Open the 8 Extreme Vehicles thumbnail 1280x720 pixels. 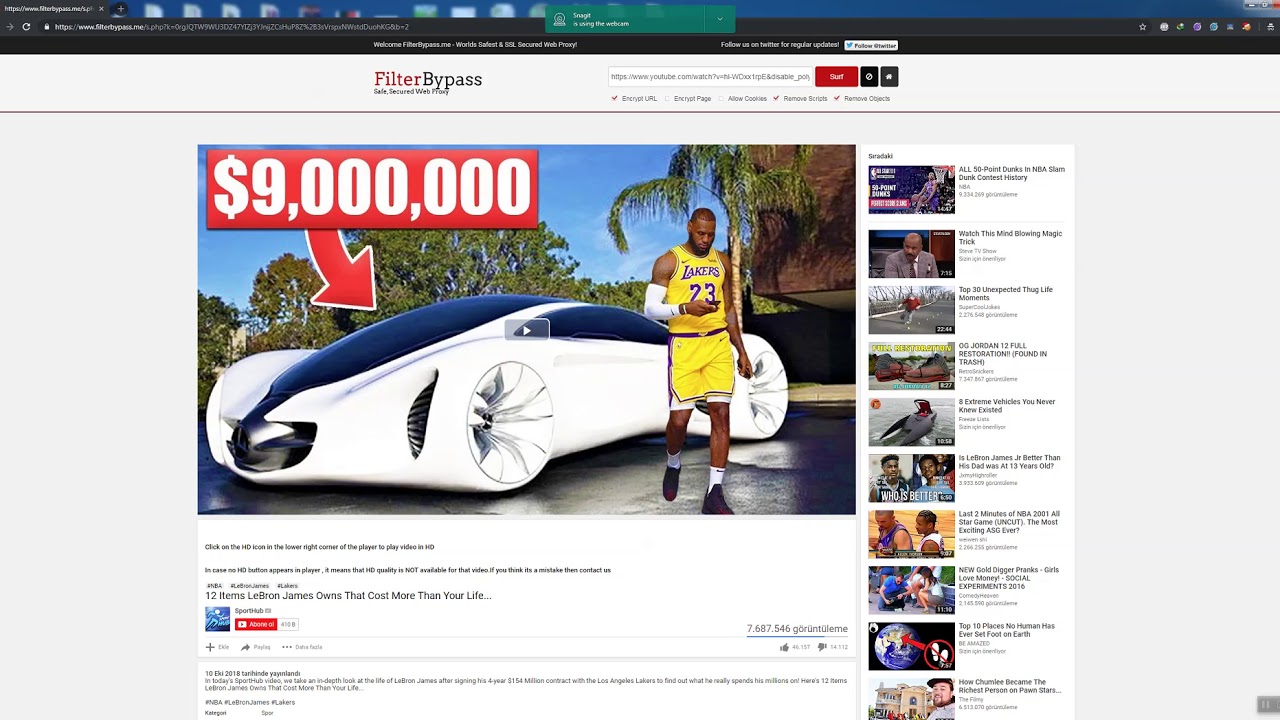911,422
